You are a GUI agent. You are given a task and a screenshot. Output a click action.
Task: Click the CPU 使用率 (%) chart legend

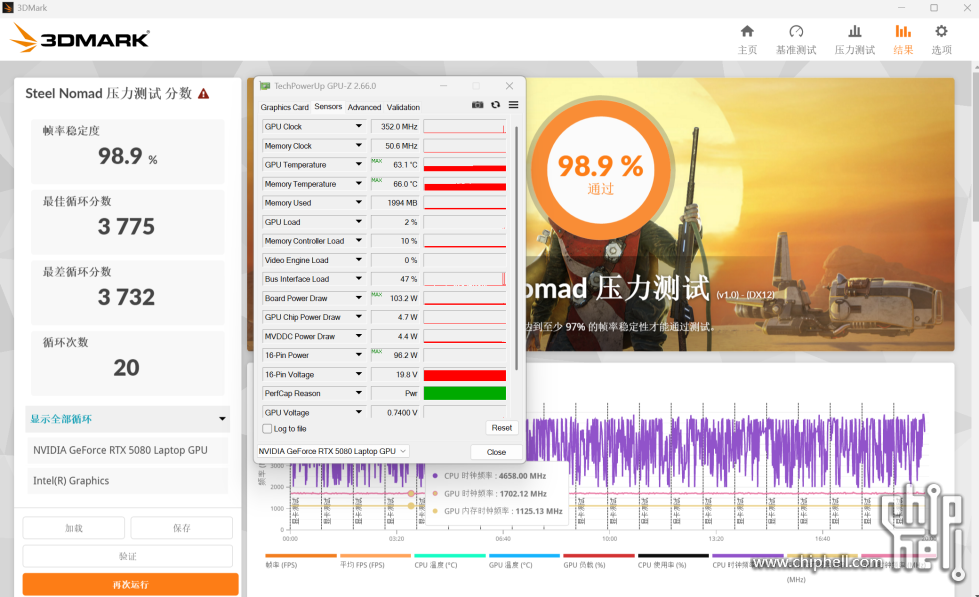click(x=673, y=561)
